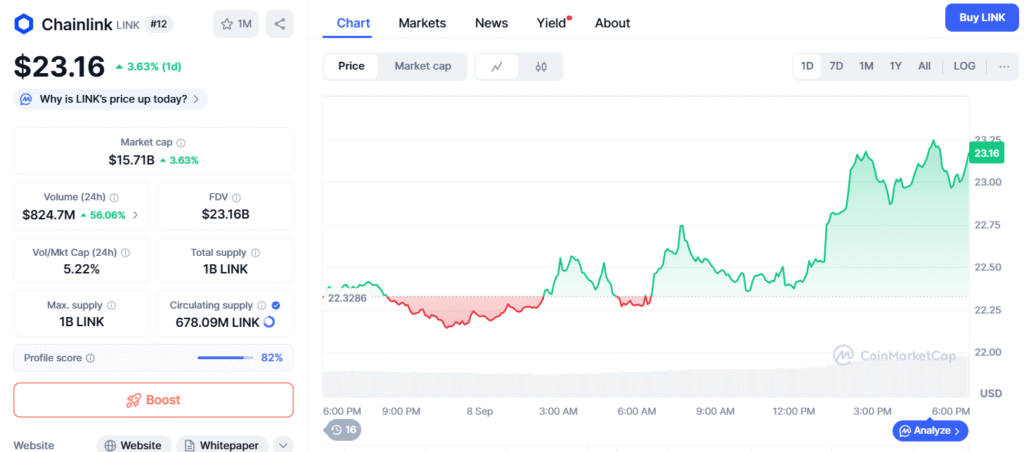Click the Chainlink hexagon logo
The image size is (1024, 452).
point(24,24)
